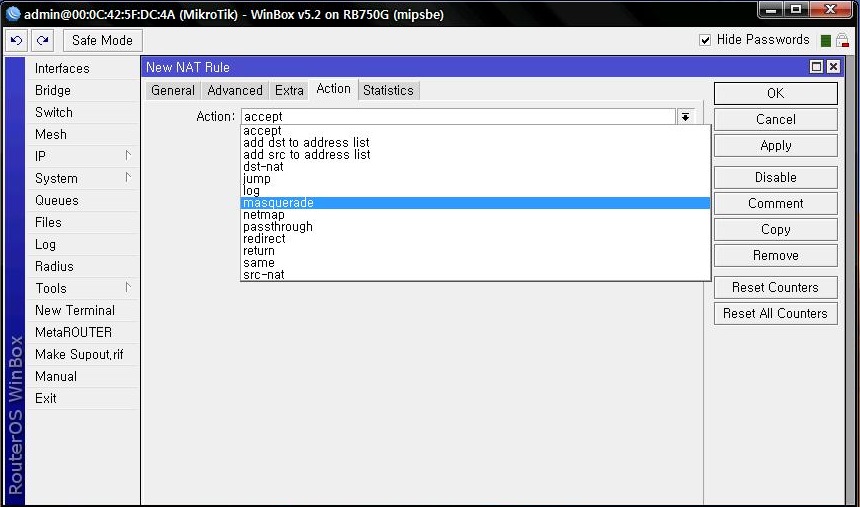860x507 pixels.
Task: Click the Cancel button
Action: 776,119
